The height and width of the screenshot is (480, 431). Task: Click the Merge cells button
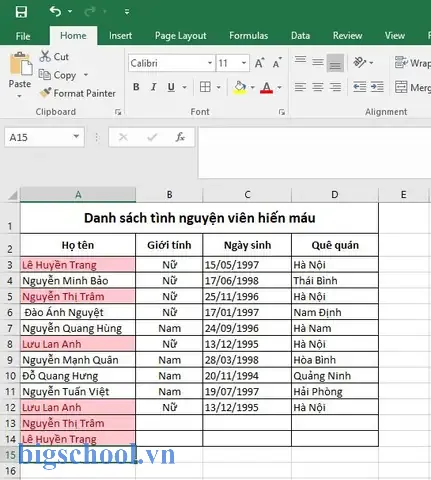point(412,87)
